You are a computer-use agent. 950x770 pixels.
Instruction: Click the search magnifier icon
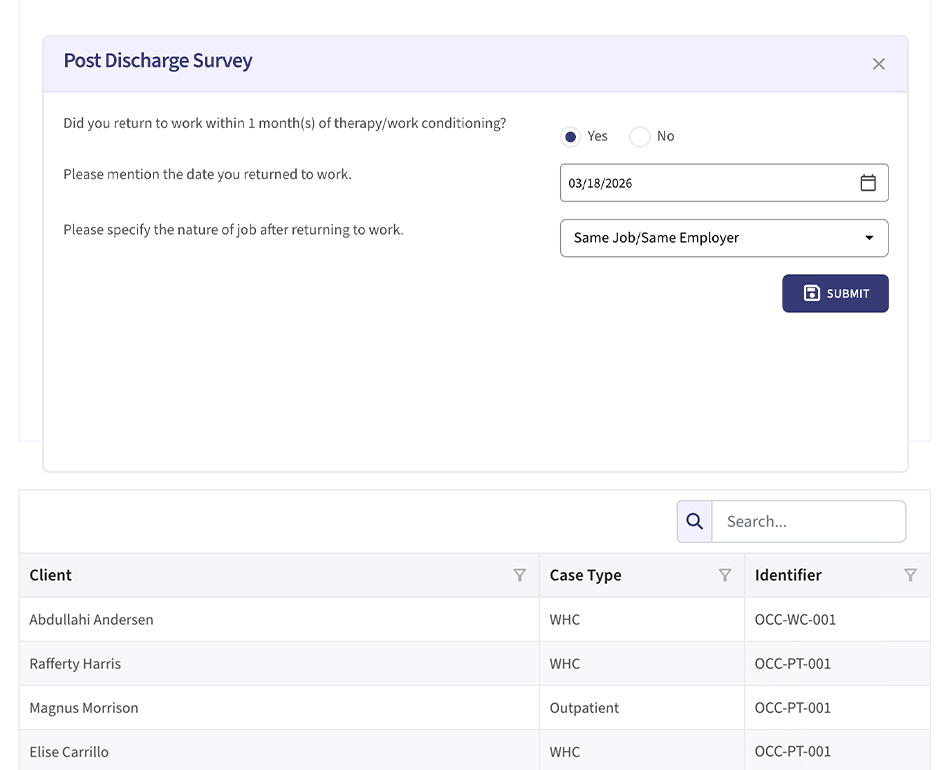(x=694, y=521)
